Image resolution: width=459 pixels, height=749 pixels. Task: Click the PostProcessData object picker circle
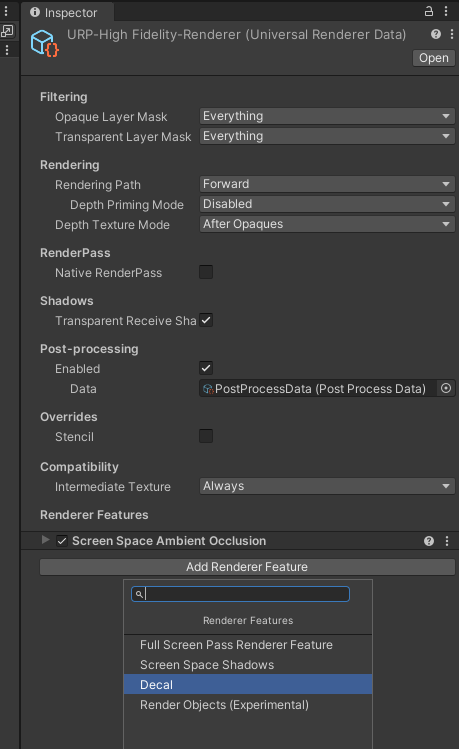[446, 388]
